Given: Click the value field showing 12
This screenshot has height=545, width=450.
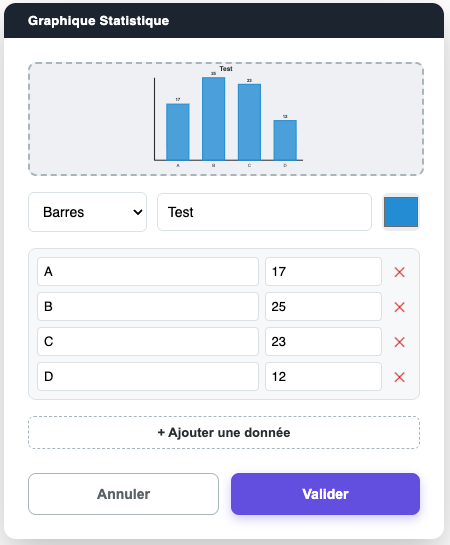Looking at the screenshot, I should point(324,376).
